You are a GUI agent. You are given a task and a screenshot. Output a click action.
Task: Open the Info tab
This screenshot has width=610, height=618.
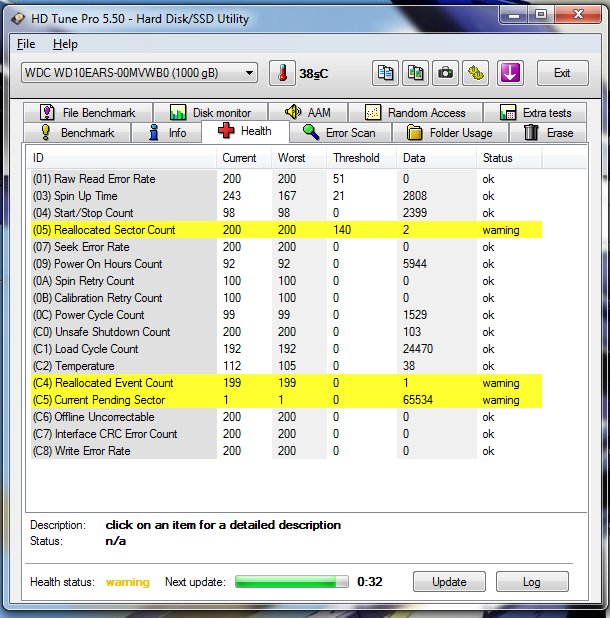click(167, 133)
